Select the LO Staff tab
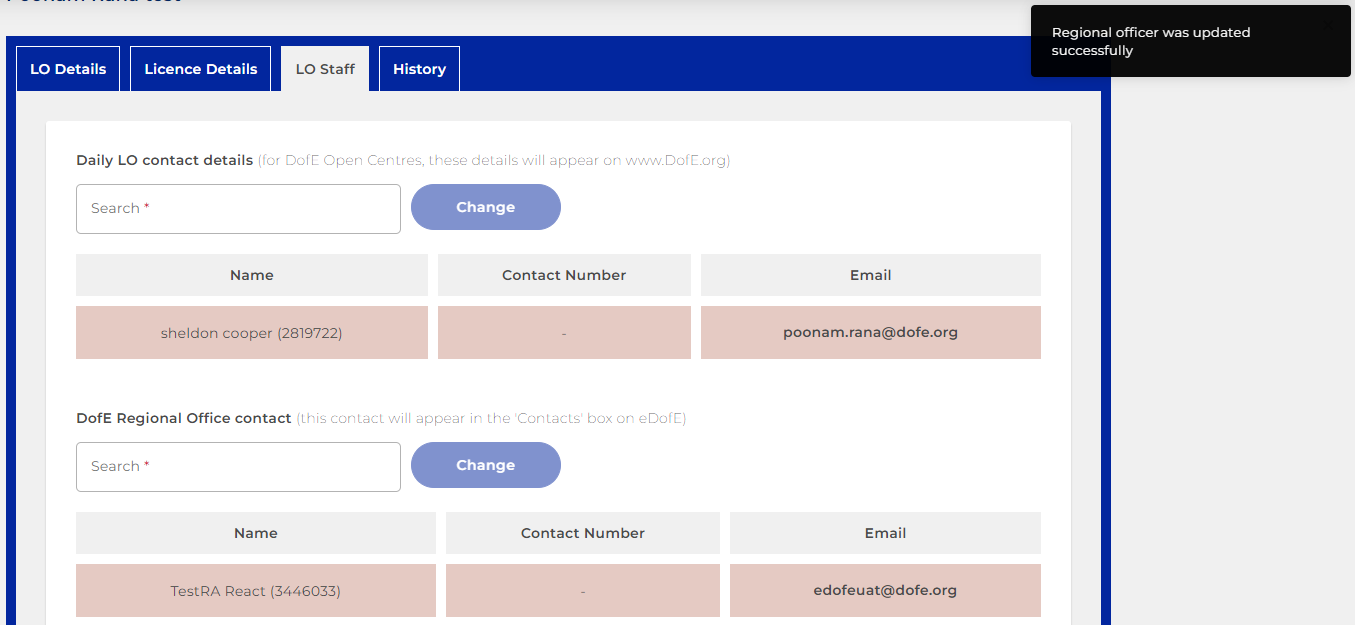Image resolution: width=1355 pixels, height=625 pixels. click(x=325, y=69)
